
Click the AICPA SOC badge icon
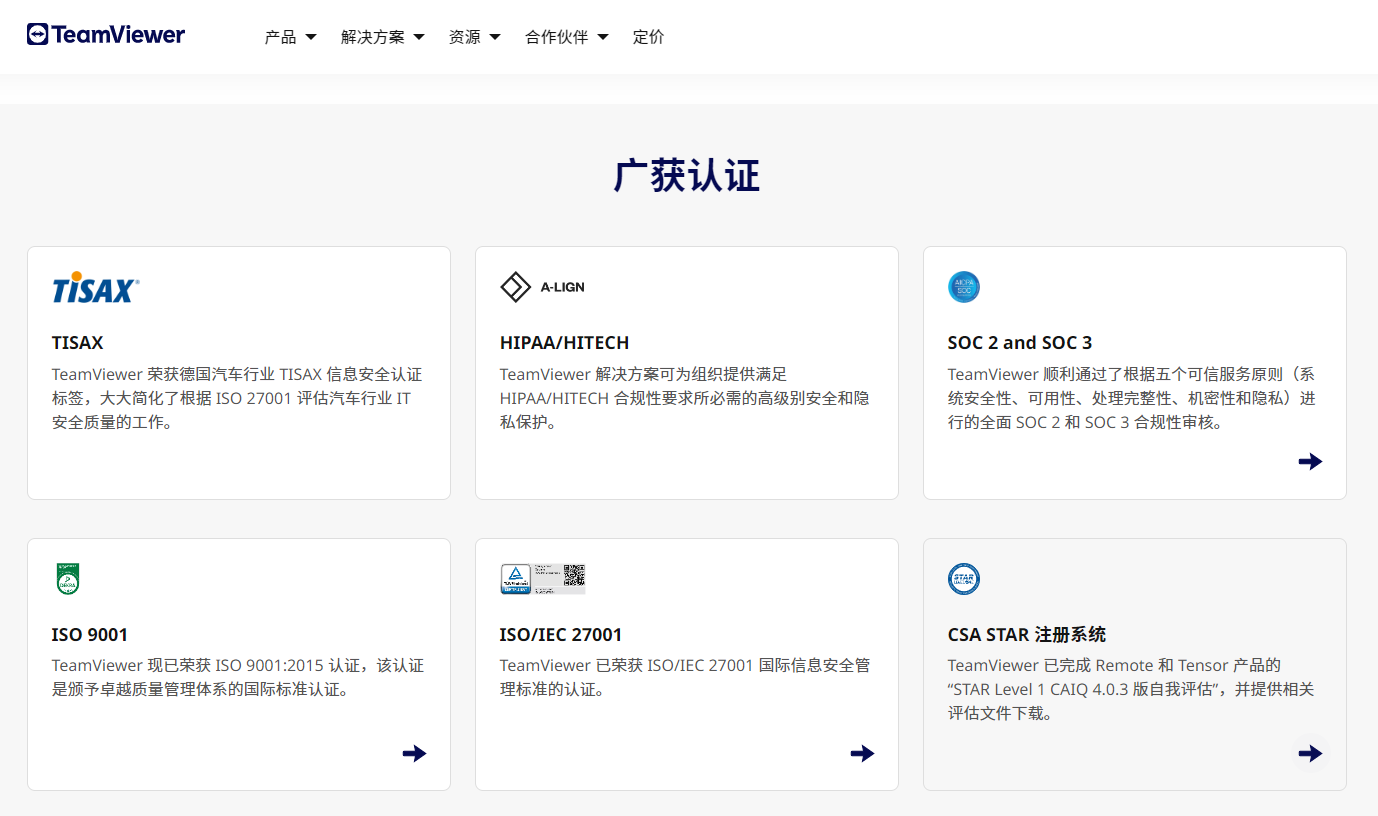964,287
